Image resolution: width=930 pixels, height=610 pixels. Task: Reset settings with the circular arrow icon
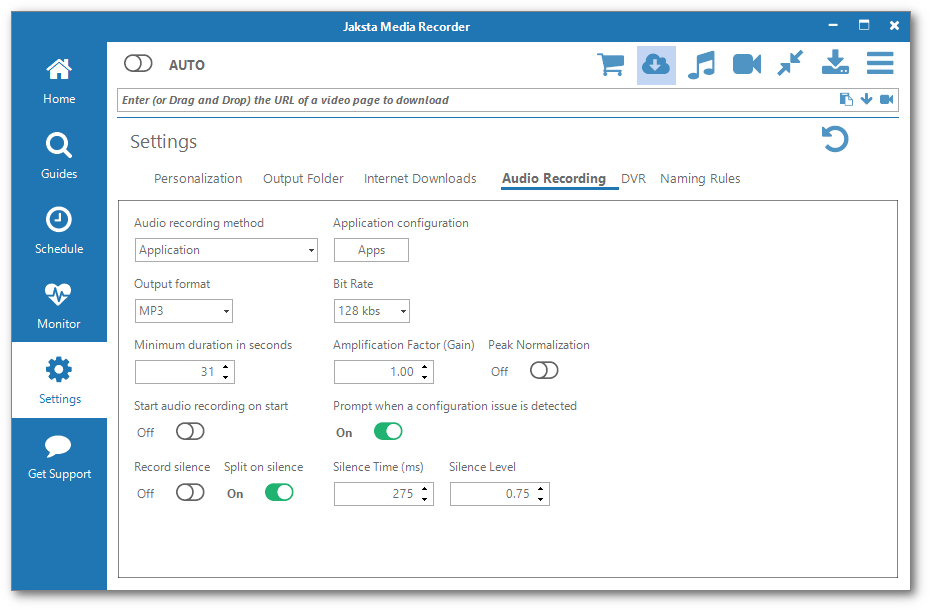835,139
